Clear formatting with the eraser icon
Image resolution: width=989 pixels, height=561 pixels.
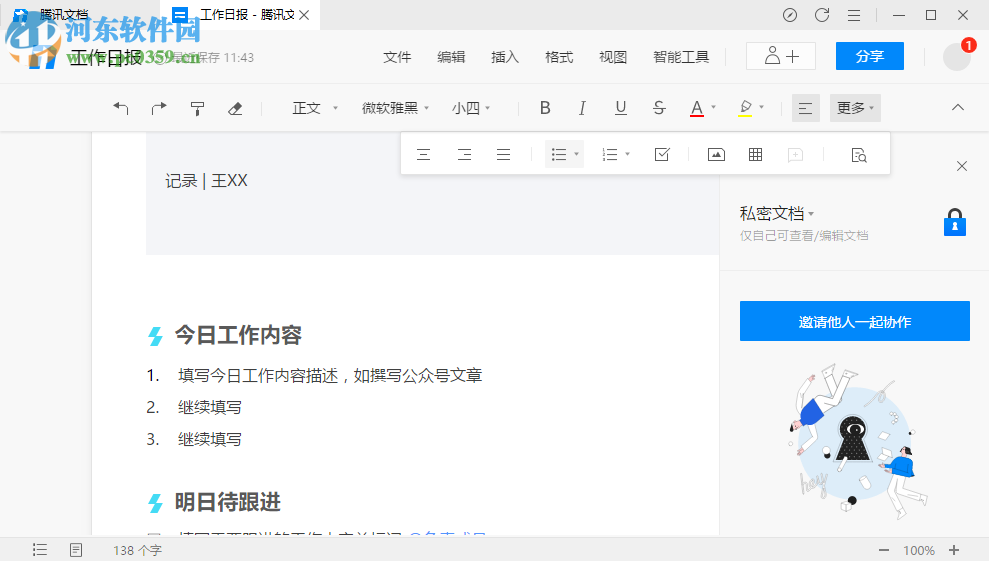(235, 109)
